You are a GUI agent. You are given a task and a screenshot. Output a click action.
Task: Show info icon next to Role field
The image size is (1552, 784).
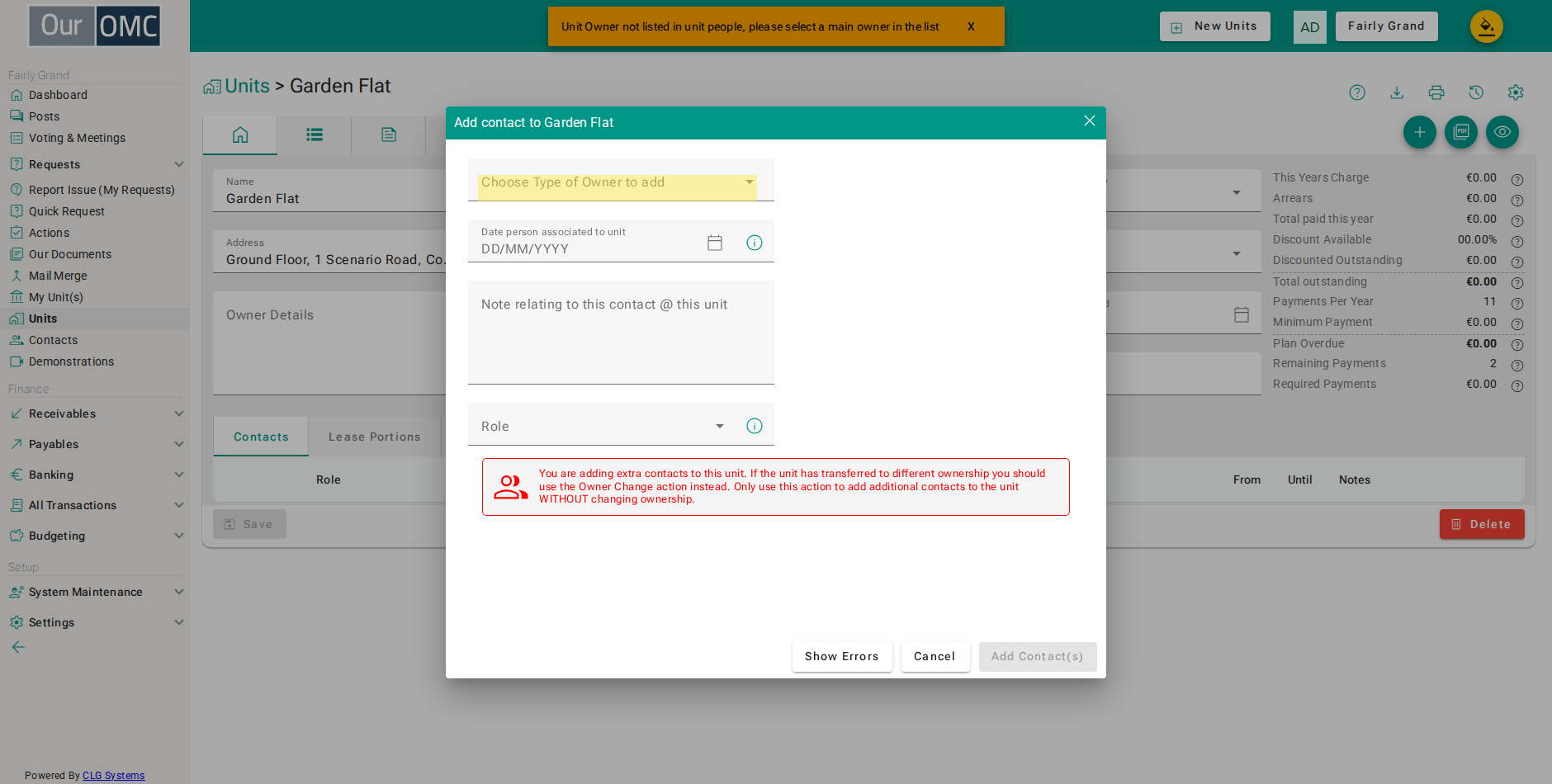click(x=755, y=426)
